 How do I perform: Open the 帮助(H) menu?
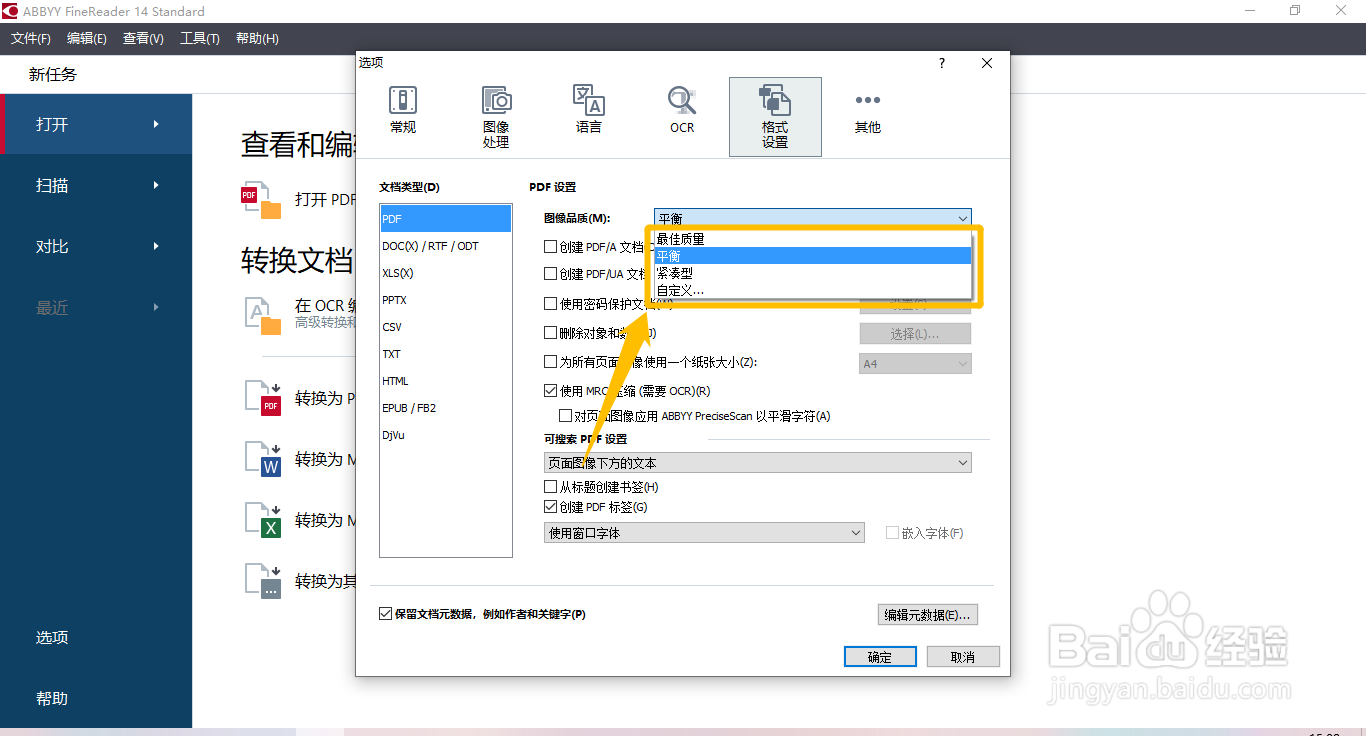257,38
